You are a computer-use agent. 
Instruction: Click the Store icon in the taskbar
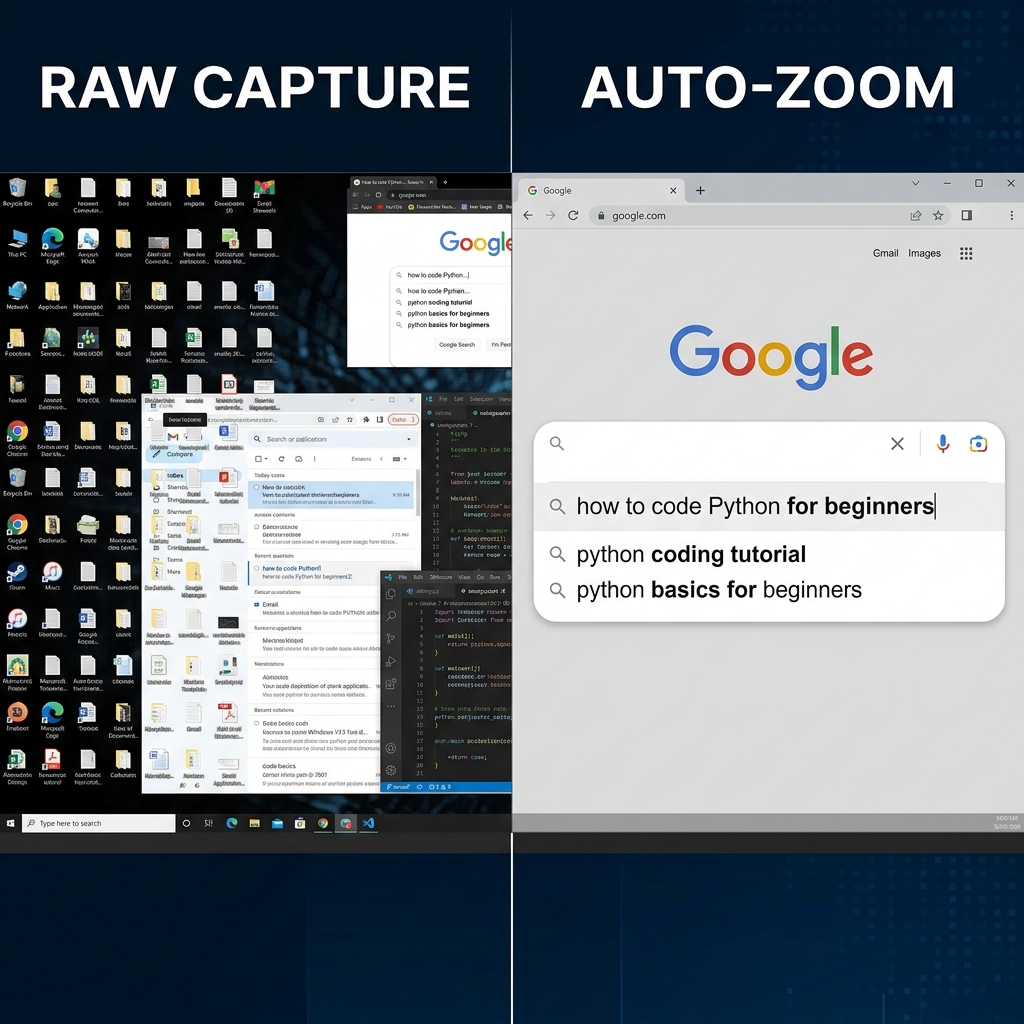coord(300,824)
